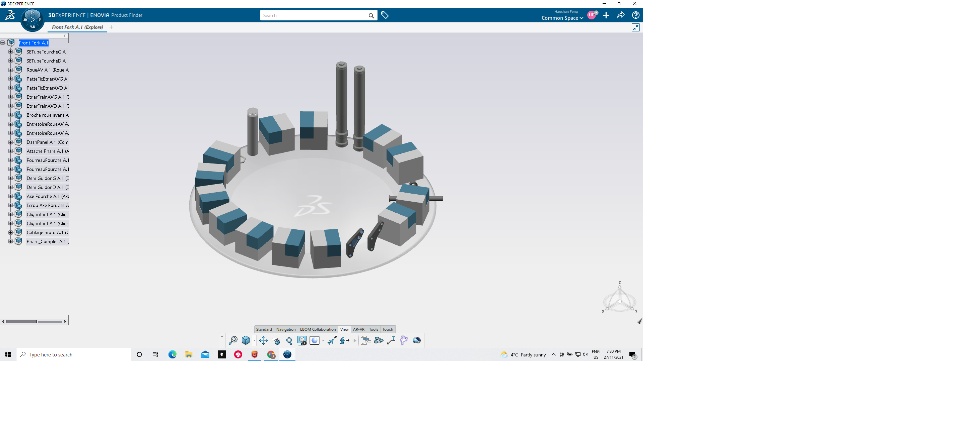Click the search magnifier icon

[x=371, y=15]
